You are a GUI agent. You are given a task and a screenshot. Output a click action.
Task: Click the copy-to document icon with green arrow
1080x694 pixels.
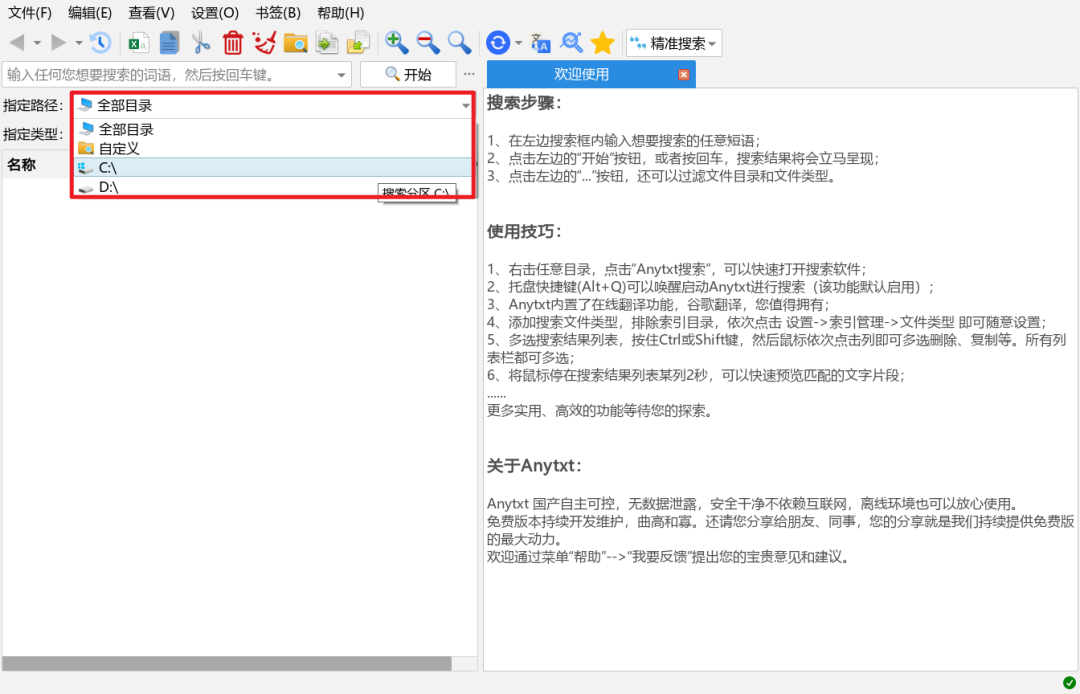(x=327, y=43)
